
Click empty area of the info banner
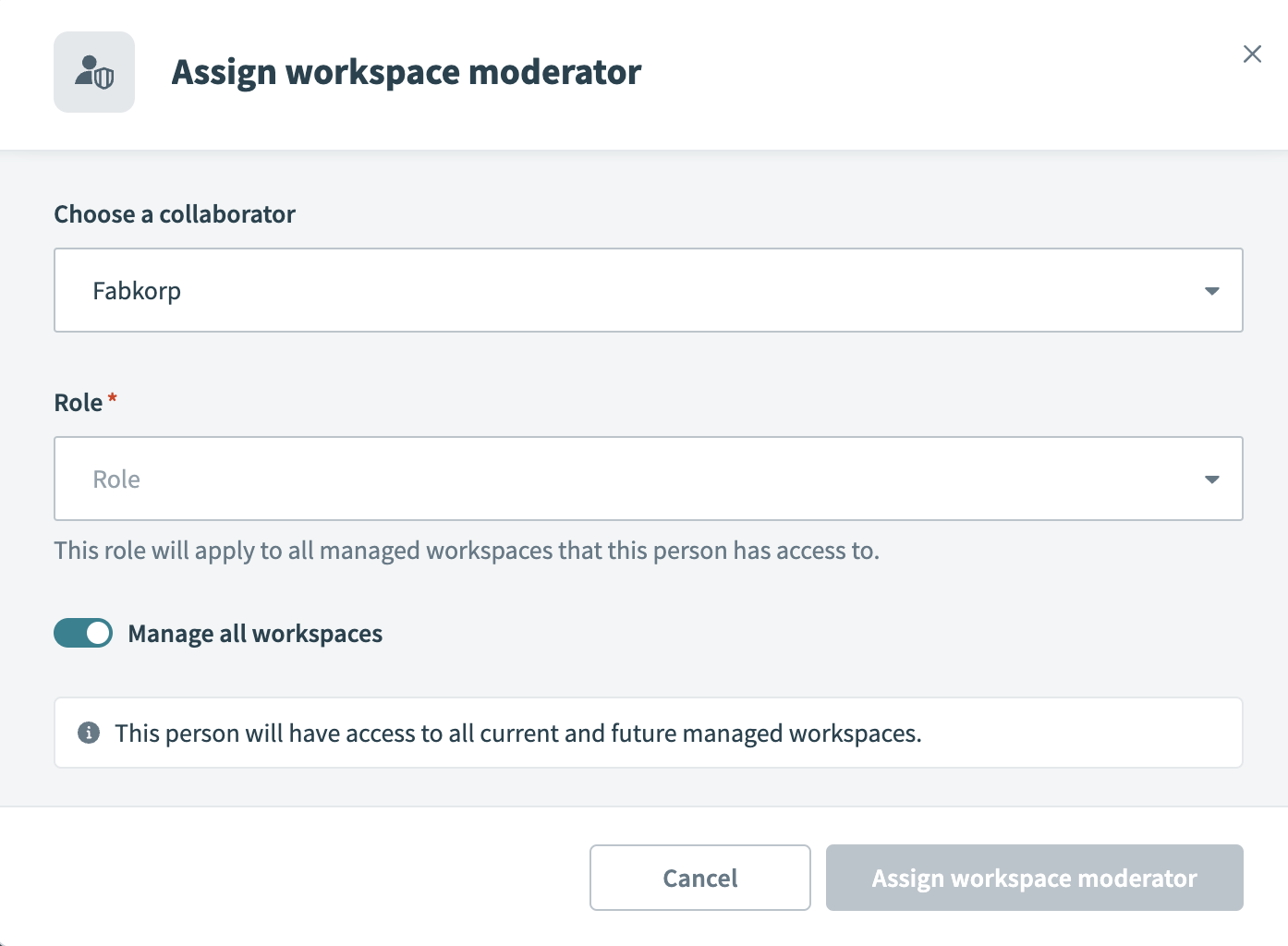coord(1081,734)
